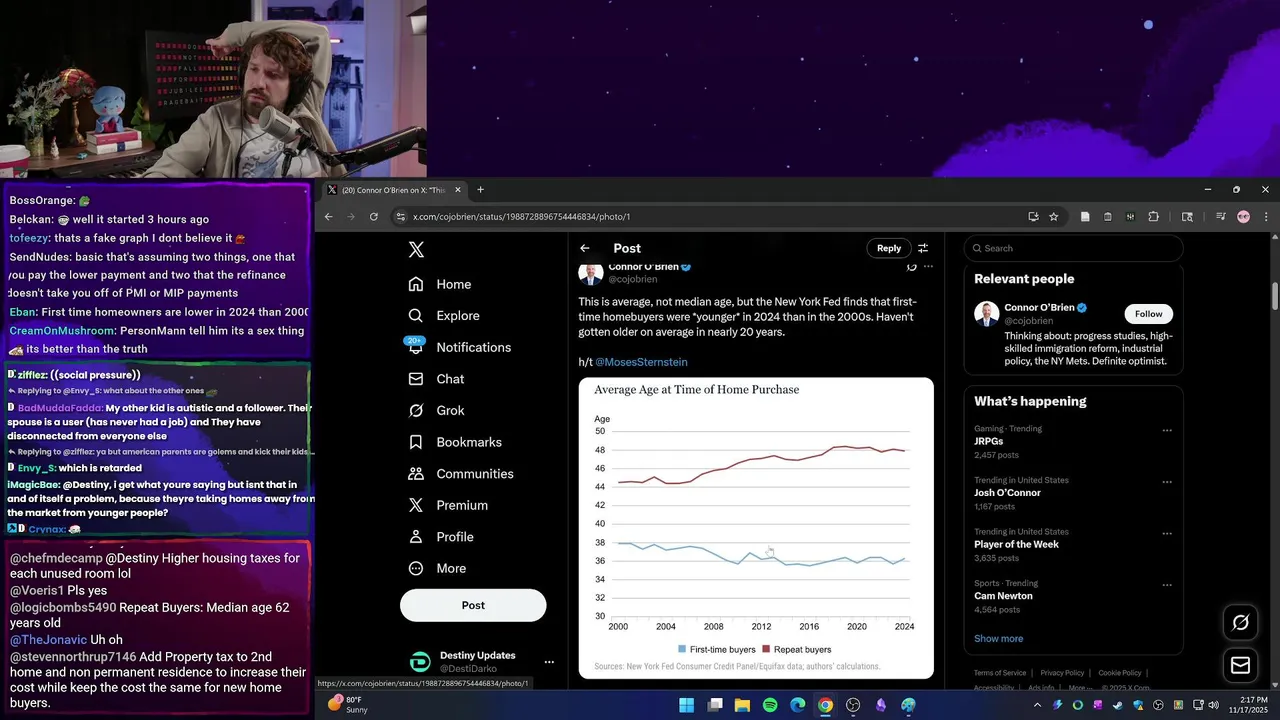
Task: Click the search tabs icon in toolbar
Action: pos(1187,216)
